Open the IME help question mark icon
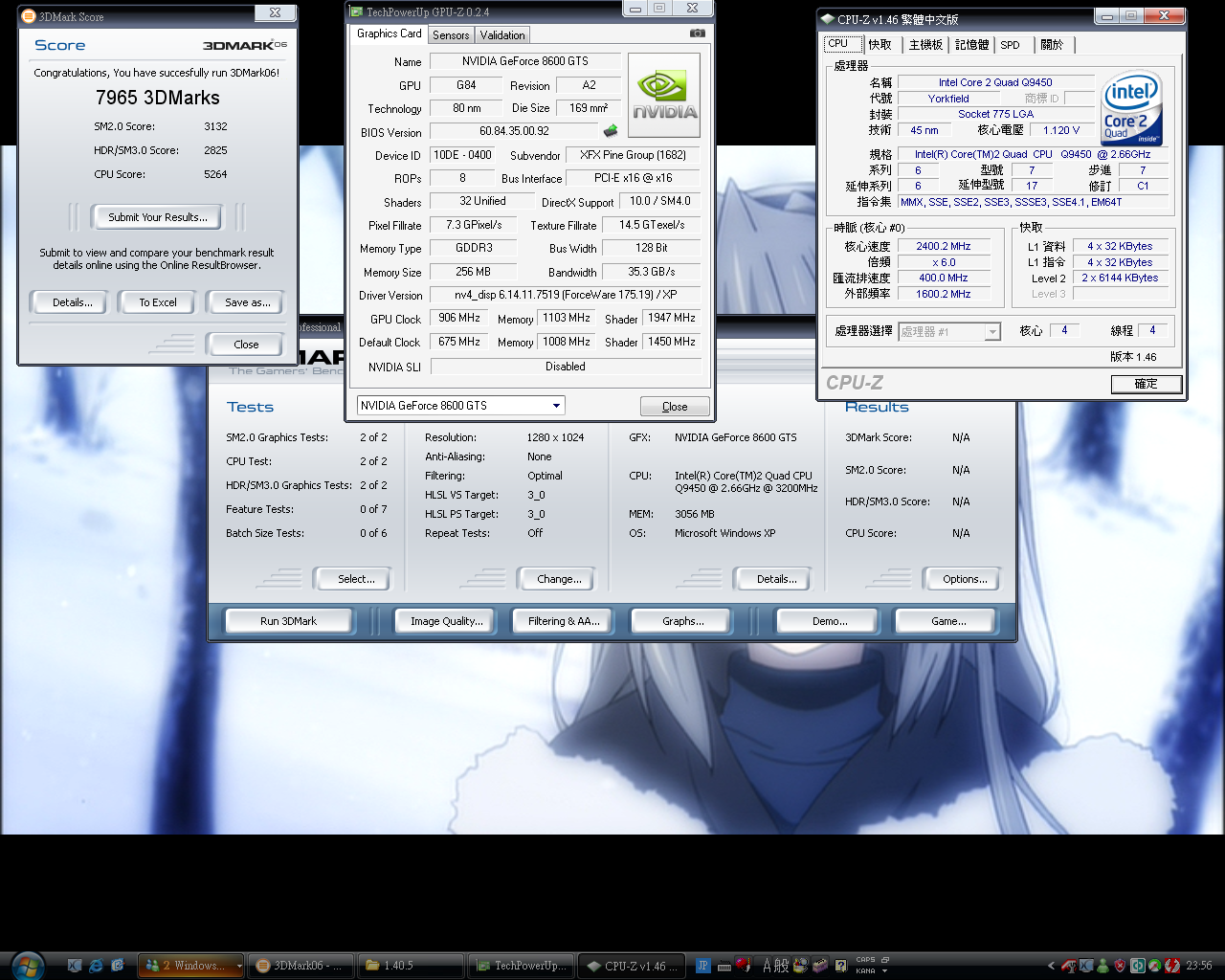1225x980 pixels. click(x=841, y=966)
